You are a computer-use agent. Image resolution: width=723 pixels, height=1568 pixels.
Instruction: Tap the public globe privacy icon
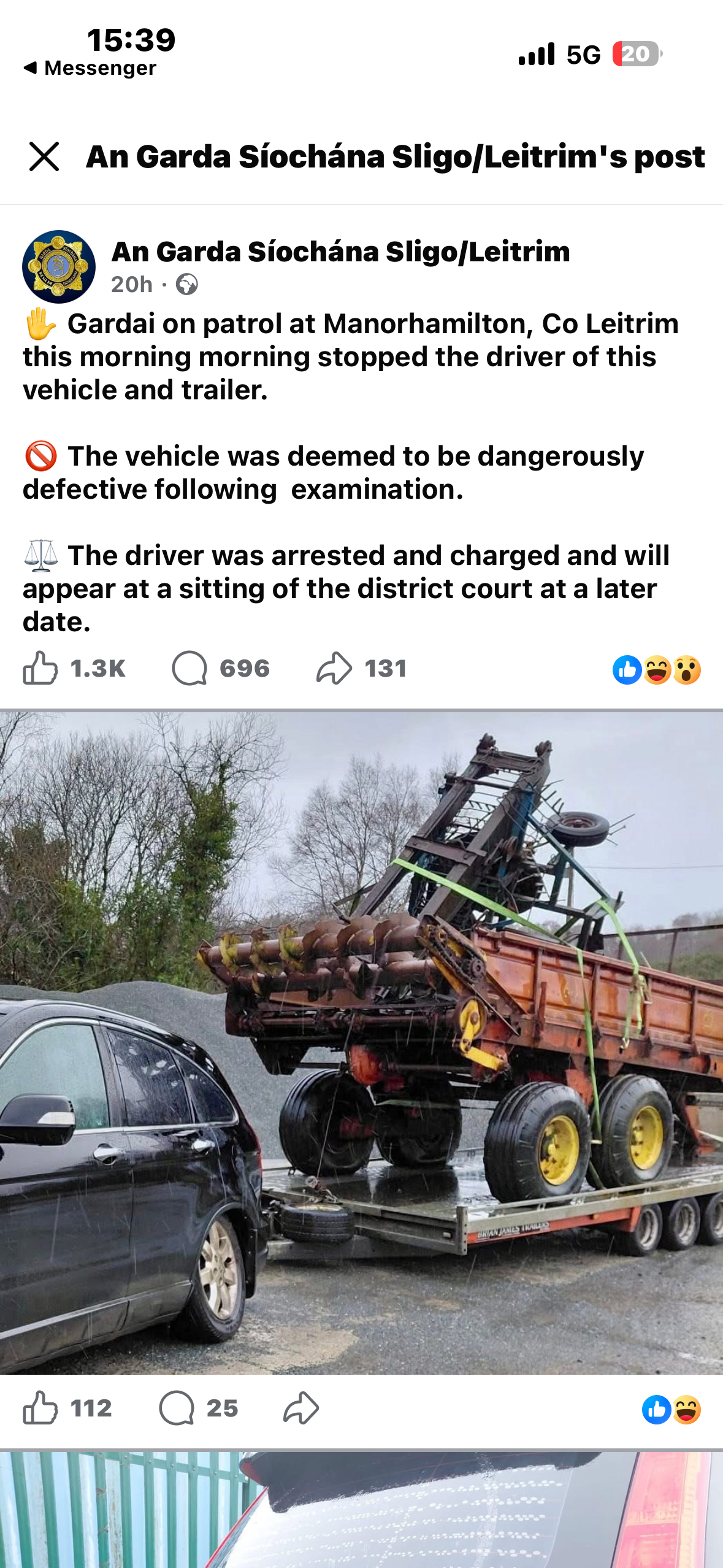pos(186,285)
